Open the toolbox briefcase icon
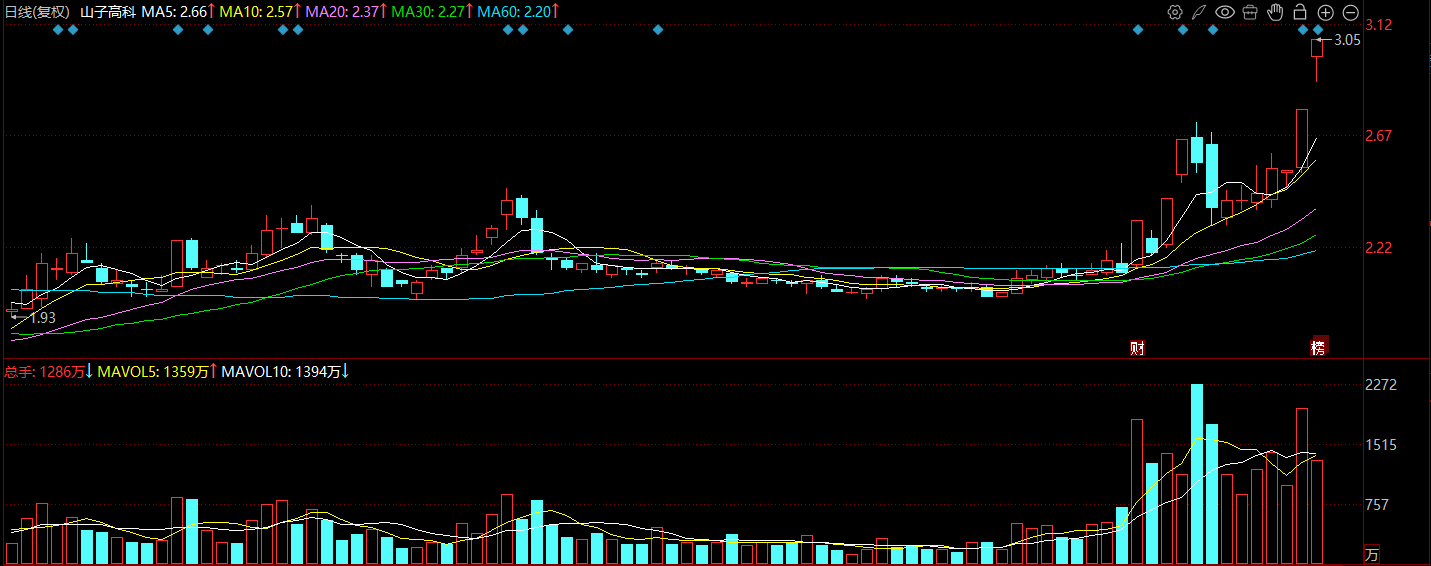Image resolution: width=1431 pixels, height=566 pixels. point(1250,12)
